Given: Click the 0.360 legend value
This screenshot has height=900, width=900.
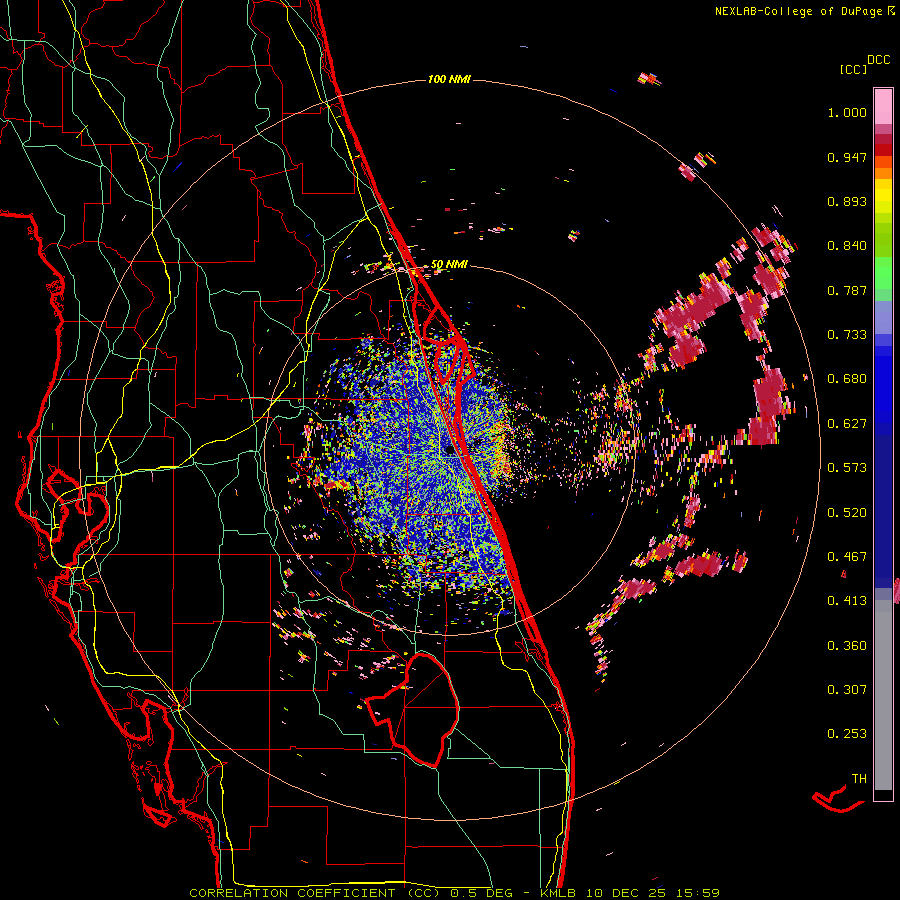Looking at the screenshot, I should pyautogui.click(x=847, y=646).
